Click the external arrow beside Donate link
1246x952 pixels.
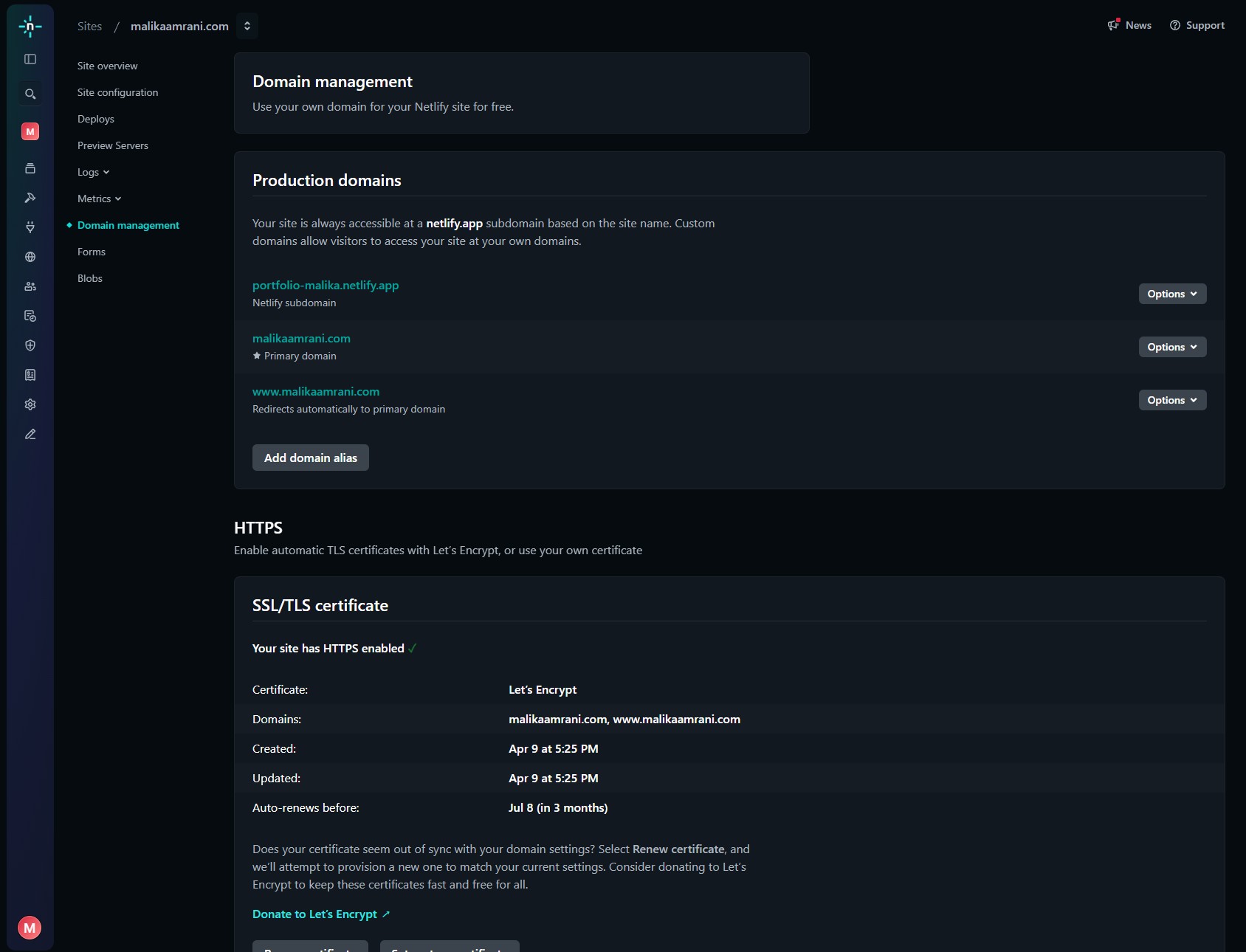(x=386, y=914)
